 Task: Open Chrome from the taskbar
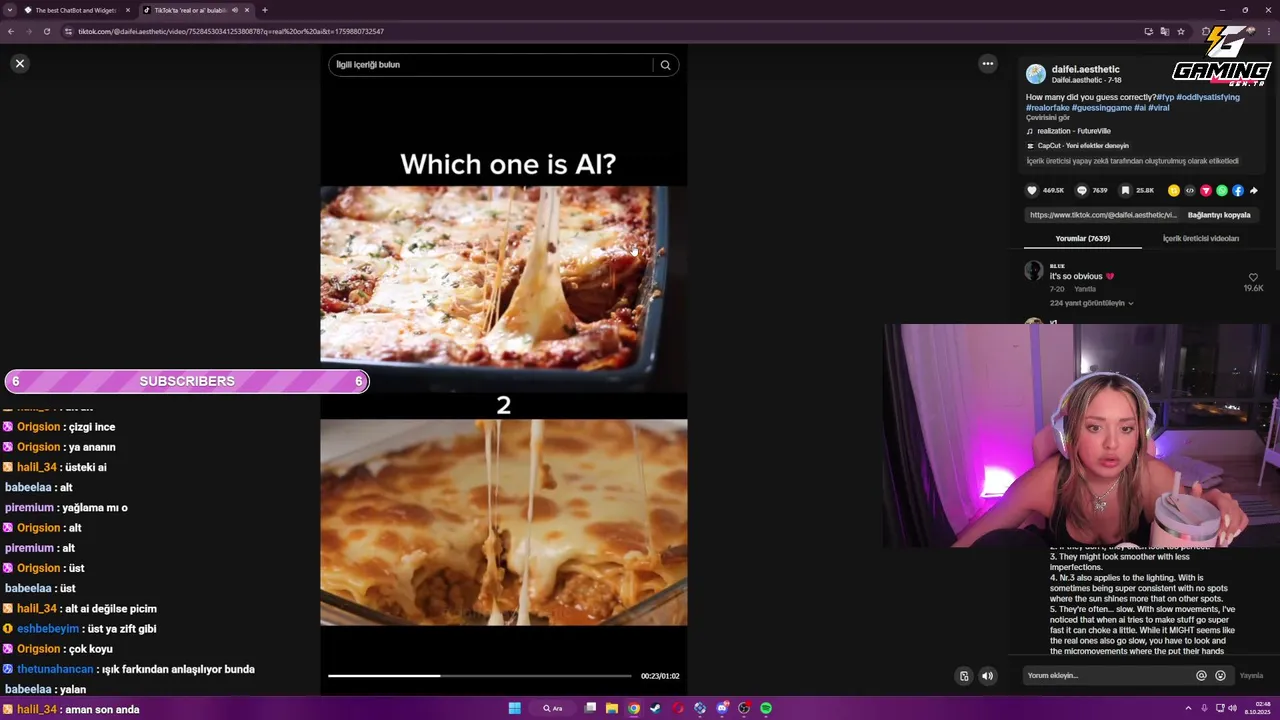(x=634, y=708)
